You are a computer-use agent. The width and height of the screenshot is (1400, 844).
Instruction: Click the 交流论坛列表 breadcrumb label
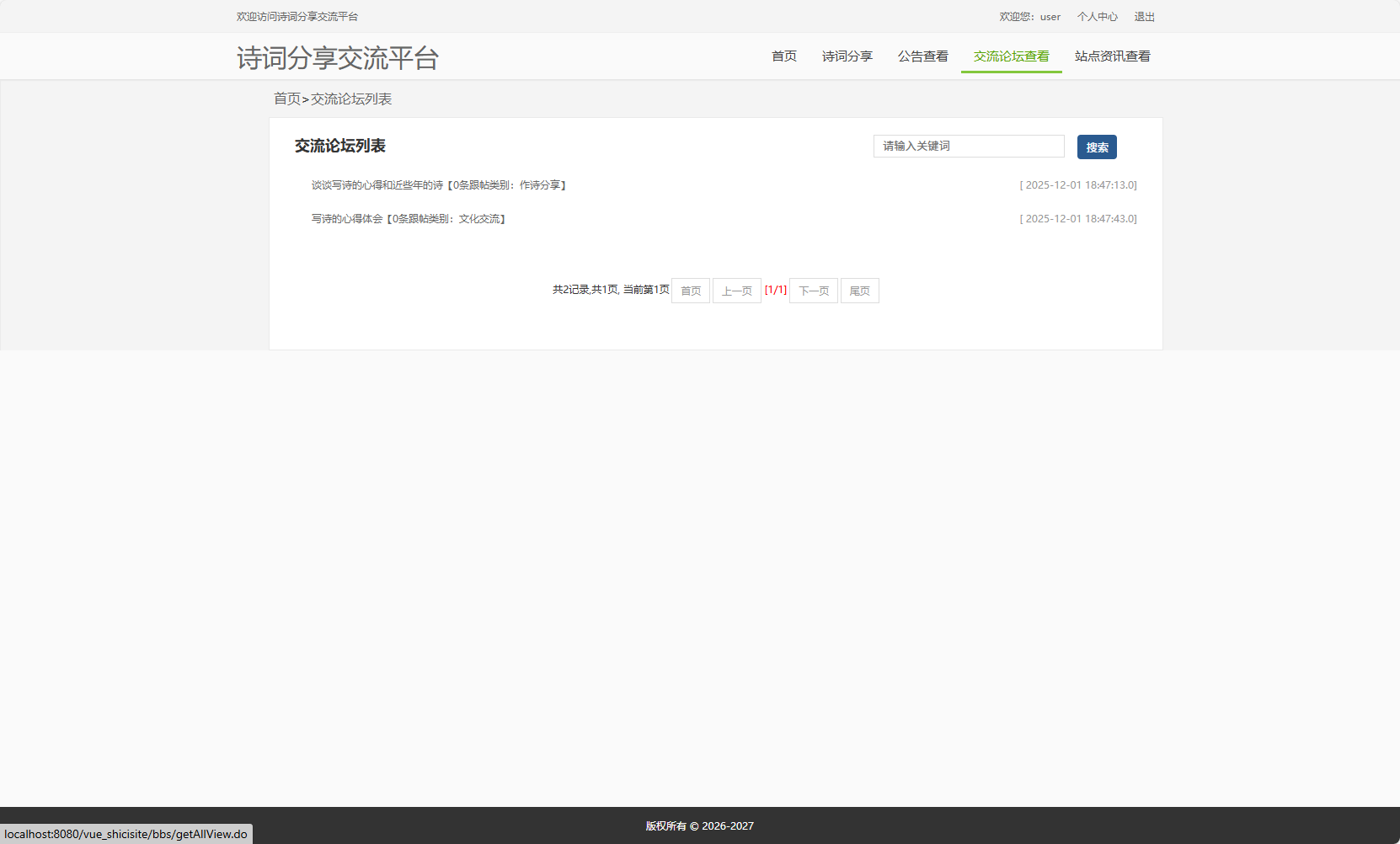click(350, 99)
